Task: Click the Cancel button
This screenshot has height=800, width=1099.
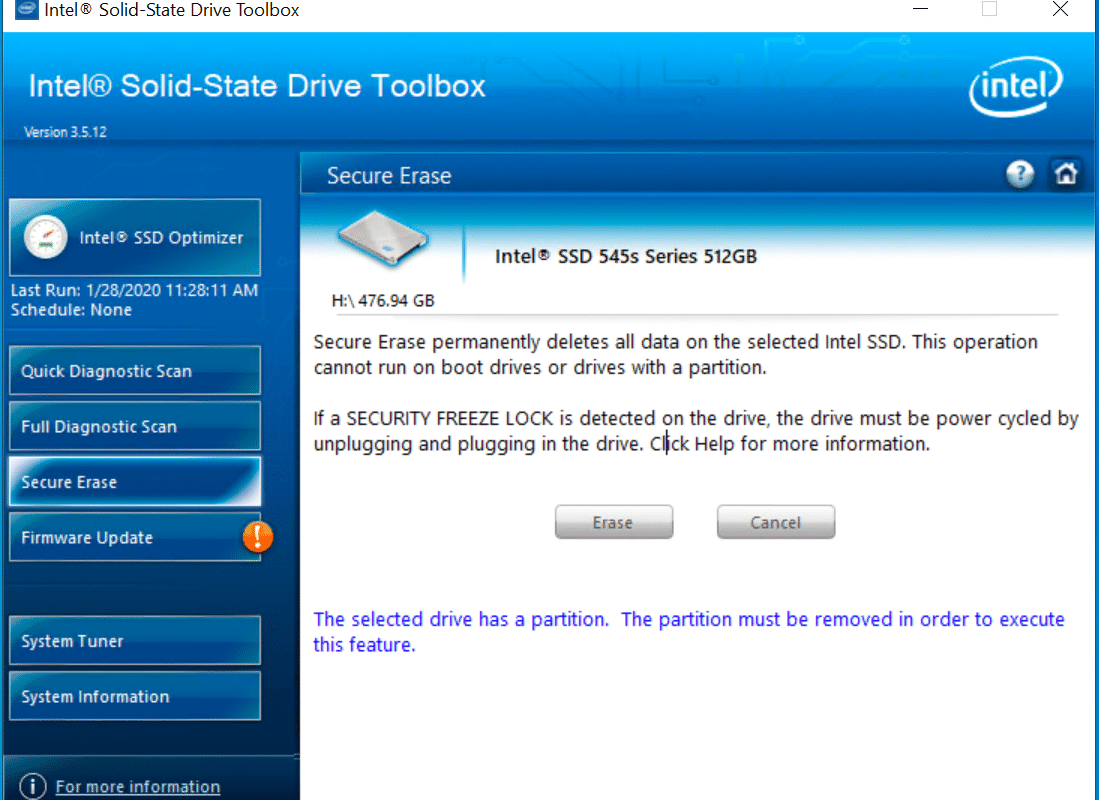Action: tap(776, 522)
